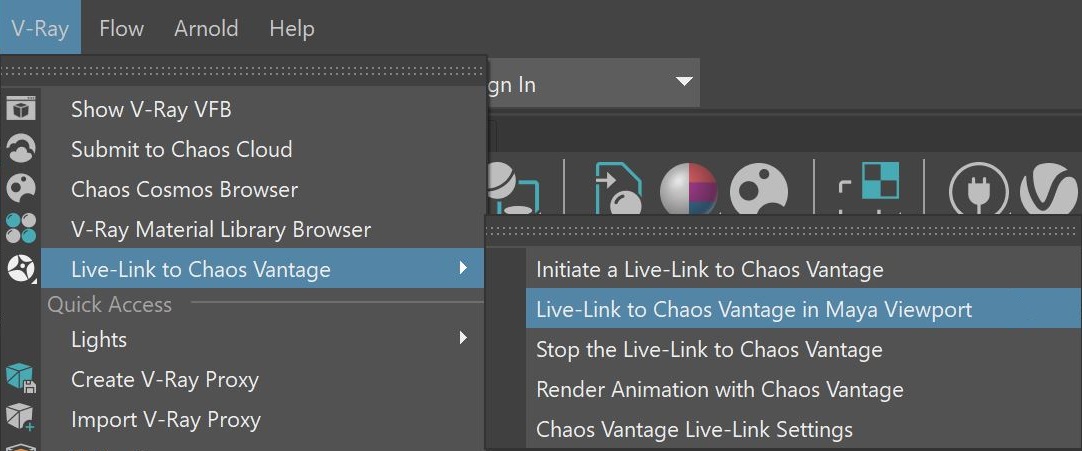Click the Import V-Ray Proxy icon
The height and width of the screenshot is (451, 1082).
[21, 418]
